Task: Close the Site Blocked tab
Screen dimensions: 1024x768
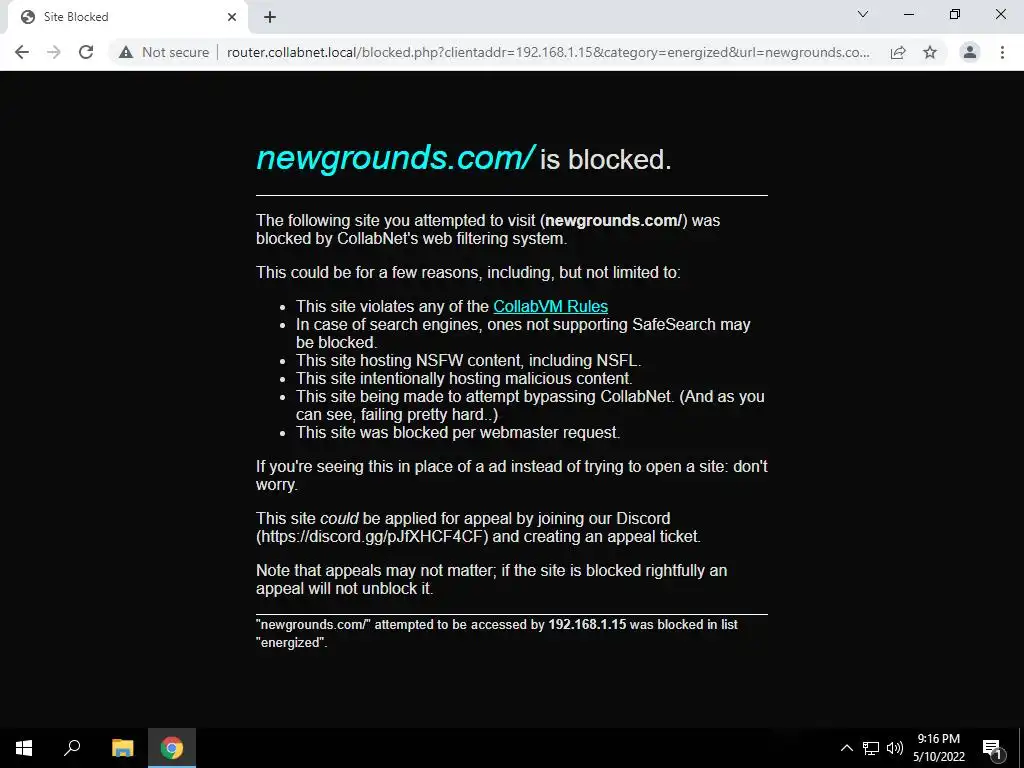Action: tap(232, 17)
